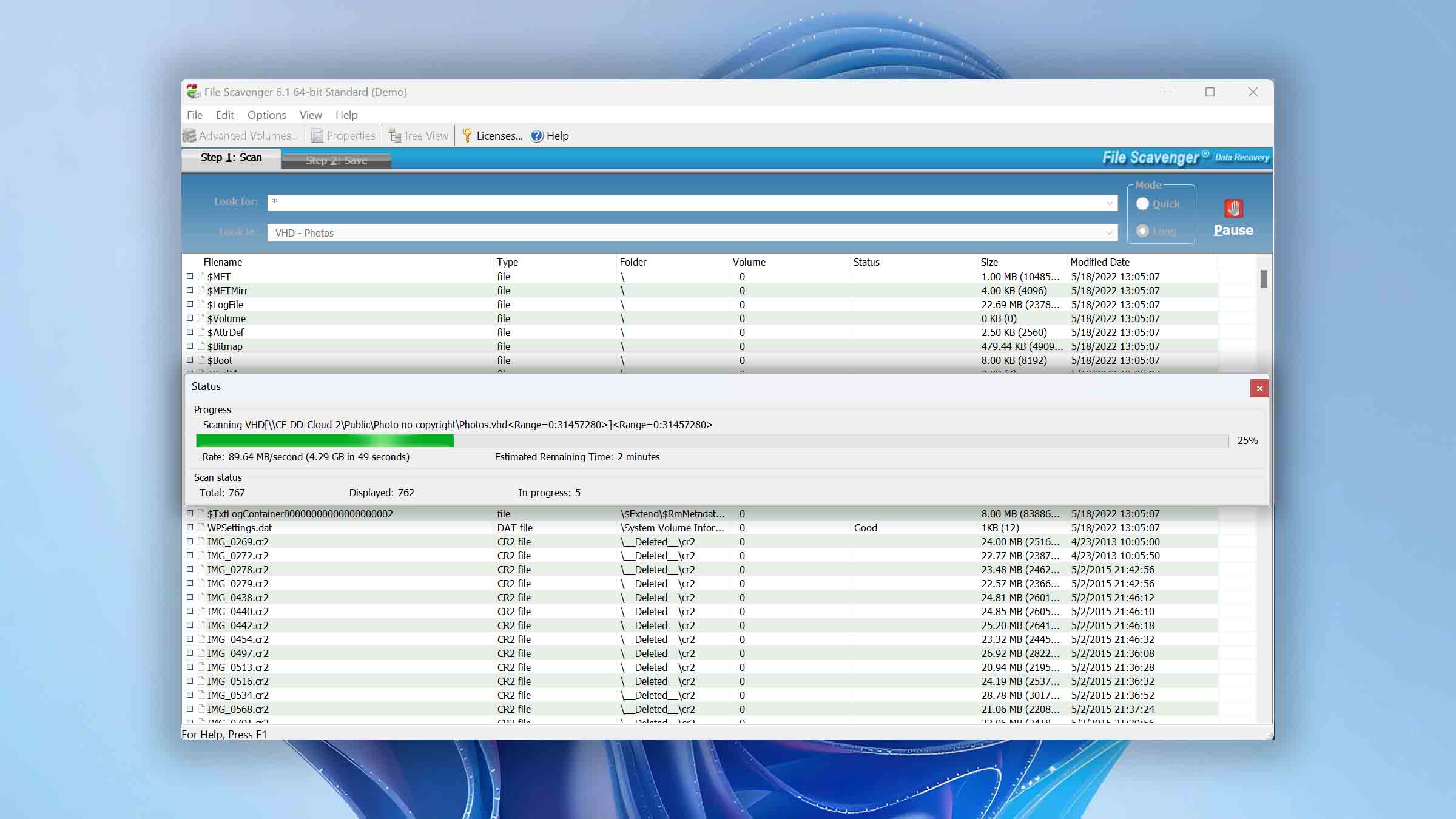Click the Total: 767 scan count
This screenshot has height=819, width=1456.
pos(222,493)
